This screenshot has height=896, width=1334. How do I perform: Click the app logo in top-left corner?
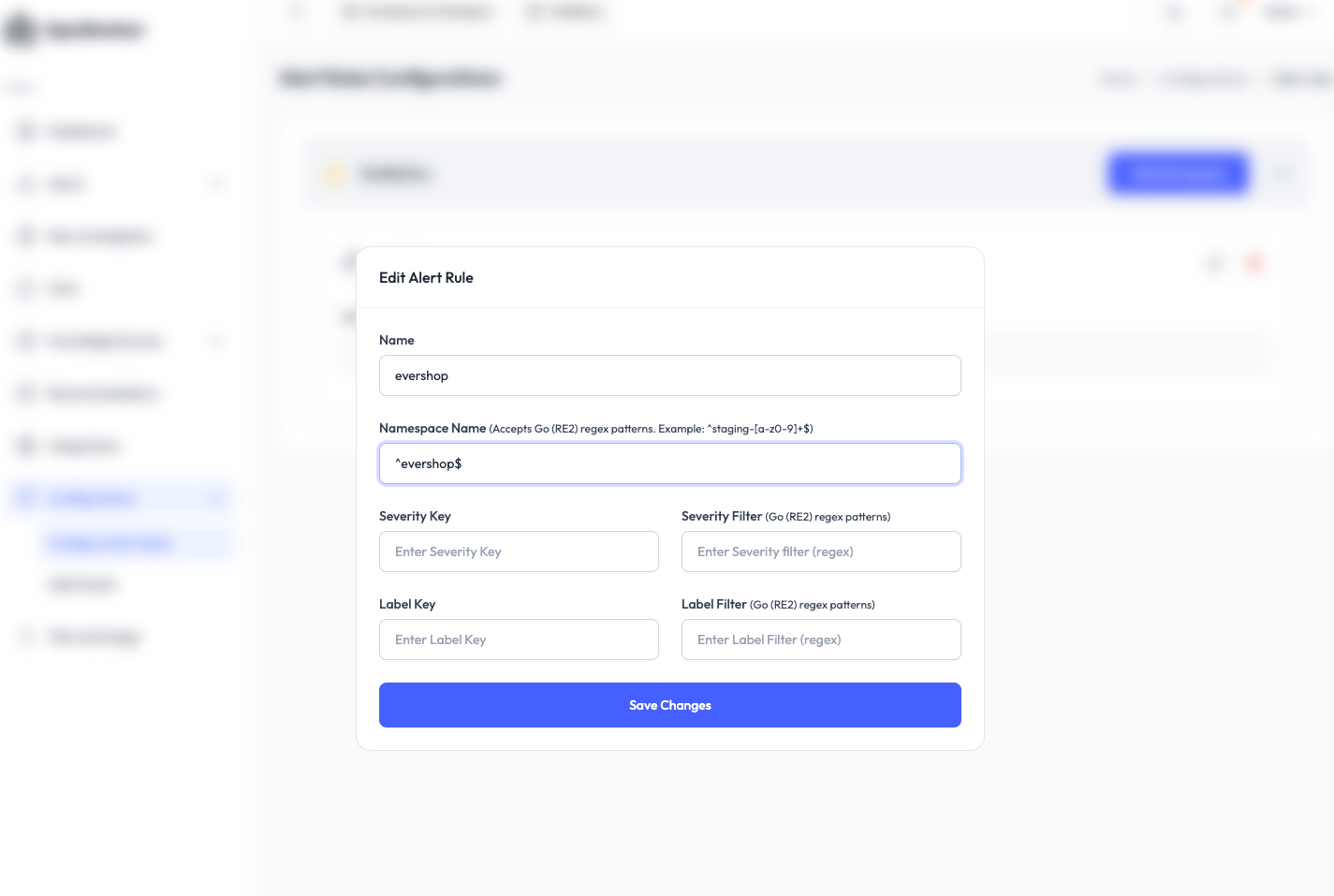tap(22, 30)
